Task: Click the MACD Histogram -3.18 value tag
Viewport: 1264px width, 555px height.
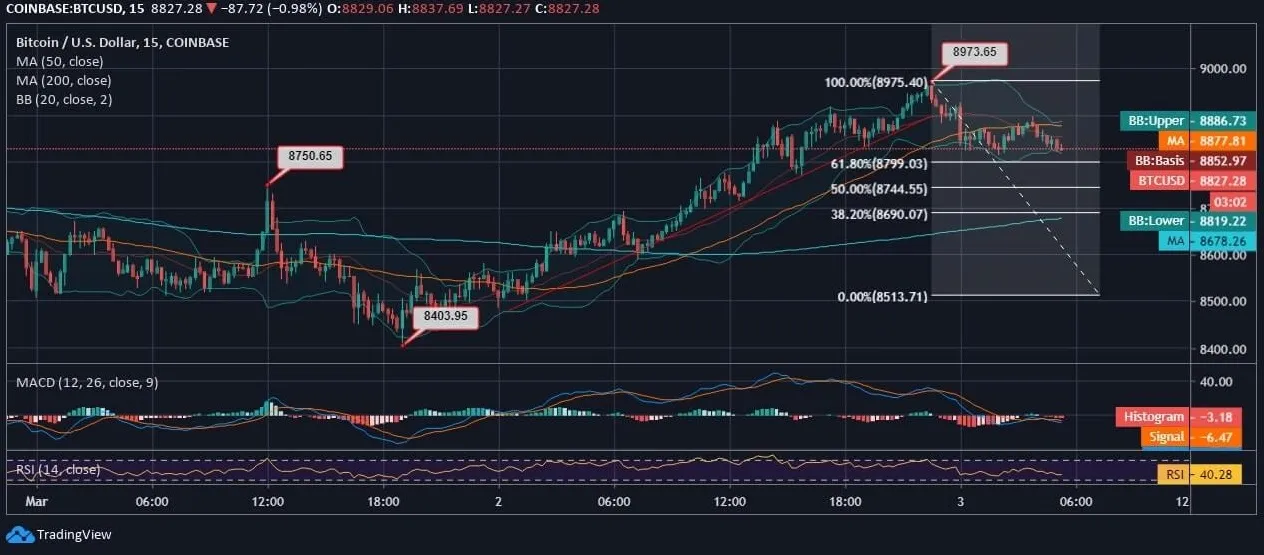Action: [1178, 416]
